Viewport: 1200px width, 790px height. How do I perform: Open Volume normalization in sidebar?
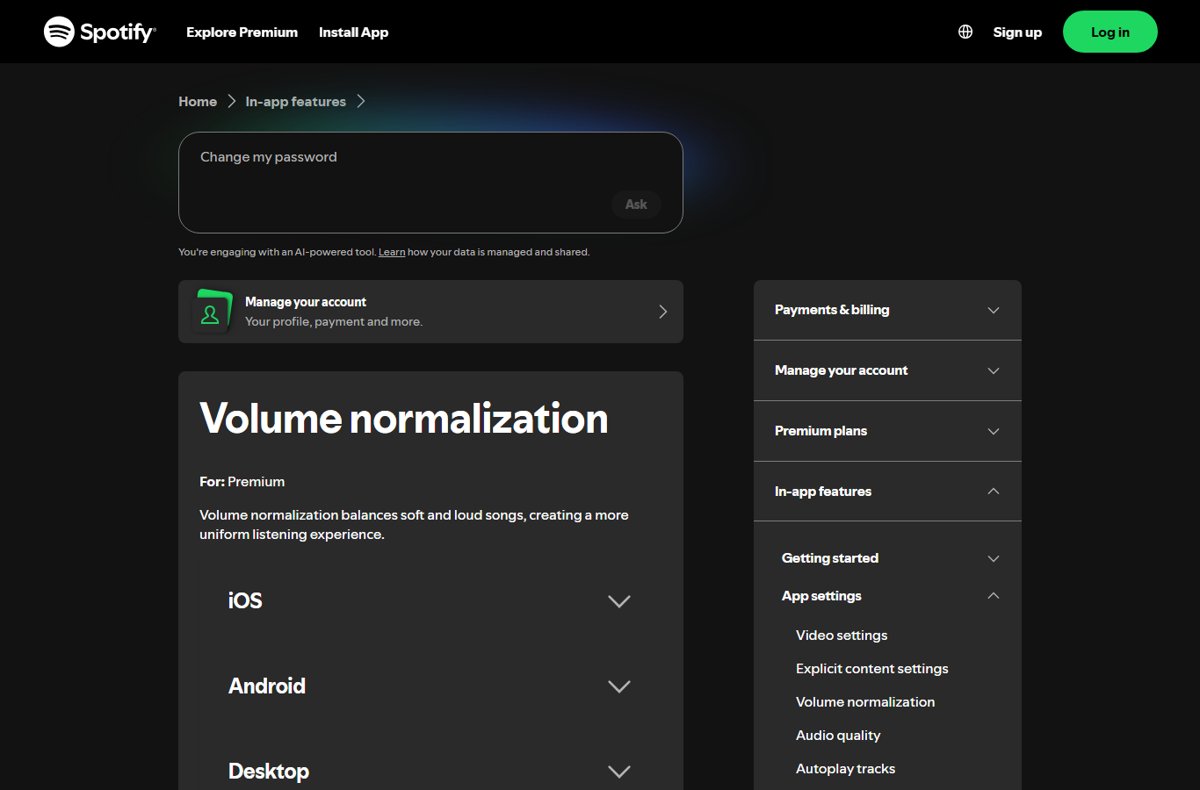[x=865, y=702]
